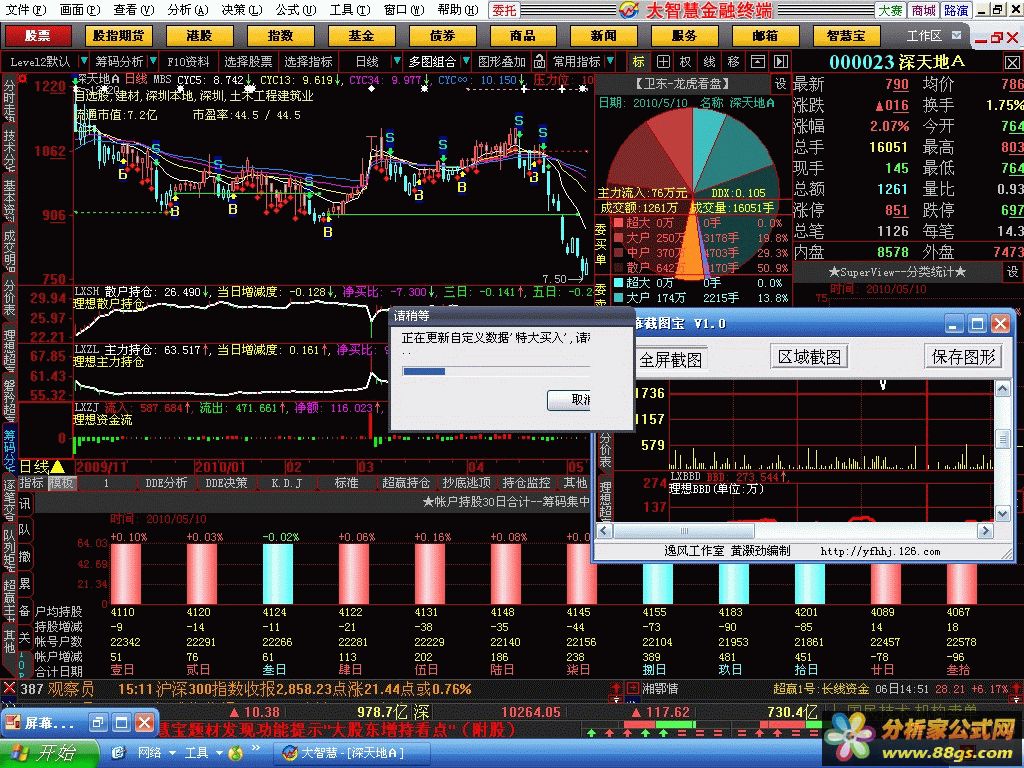This screenshot has height=768, width=1024.
Task: Click the 大智慧 logo icon in title bar
Action: click(x=629, y=10)
